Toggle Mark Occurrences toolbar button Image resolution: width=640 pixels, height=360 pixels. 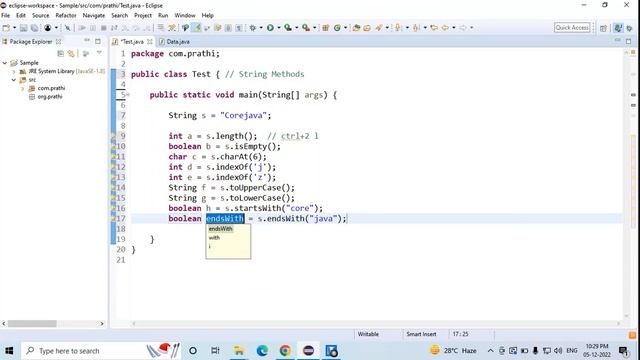[196, 28]
